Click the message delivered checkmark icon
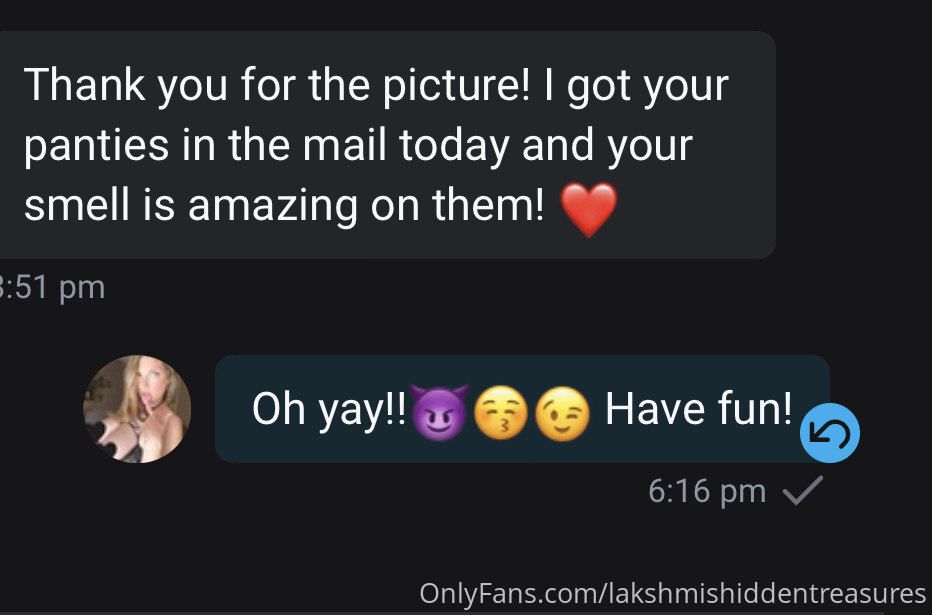932x615 pixels. tap(803, 490)
